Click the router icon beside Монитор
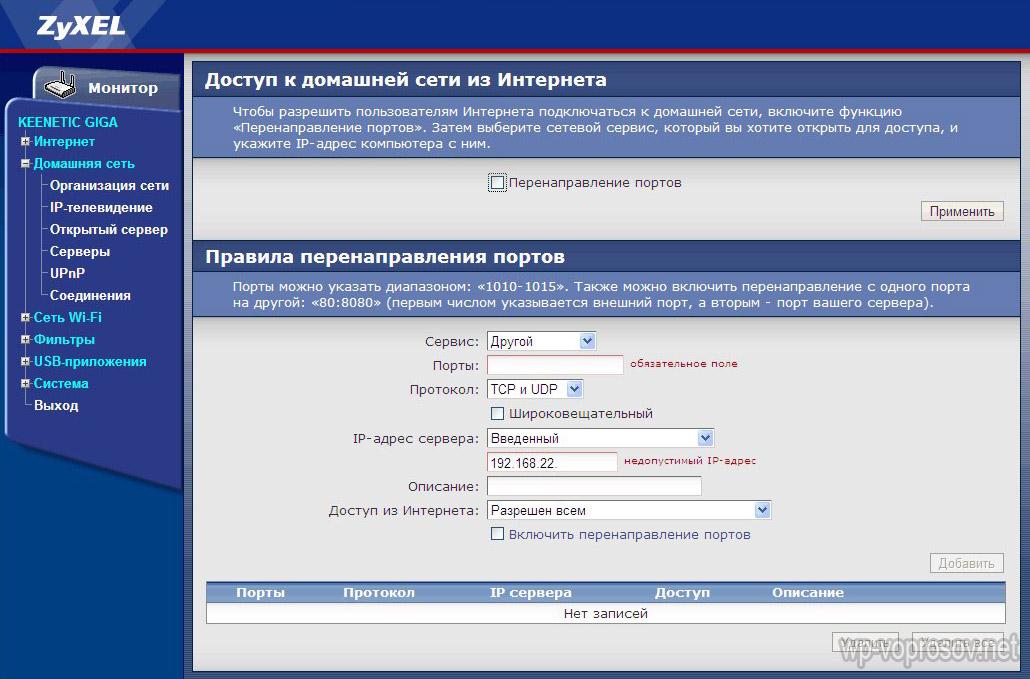 (60, 86)
